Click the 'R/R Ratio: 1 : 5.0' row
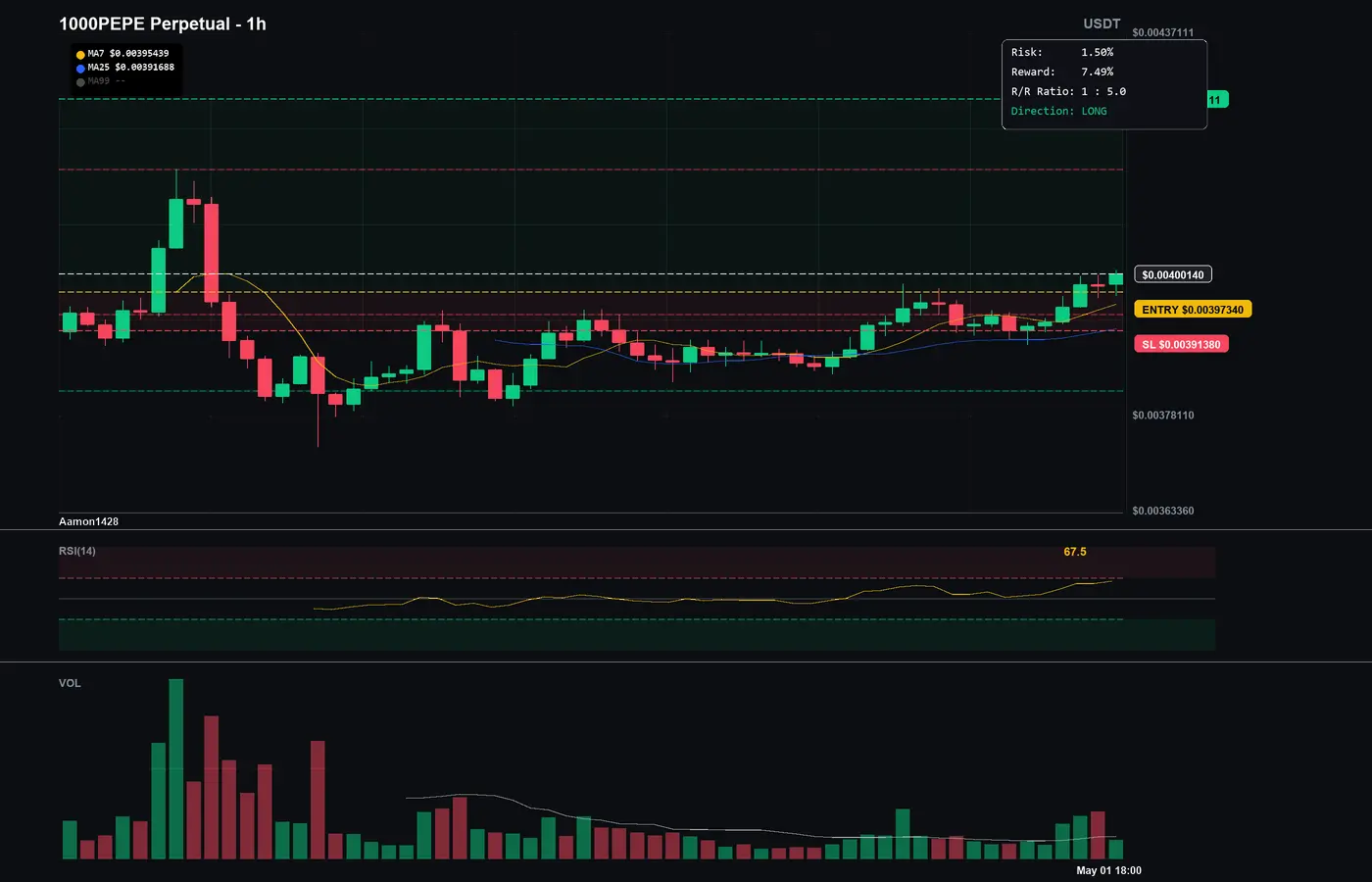 [x=1068, y=91]
